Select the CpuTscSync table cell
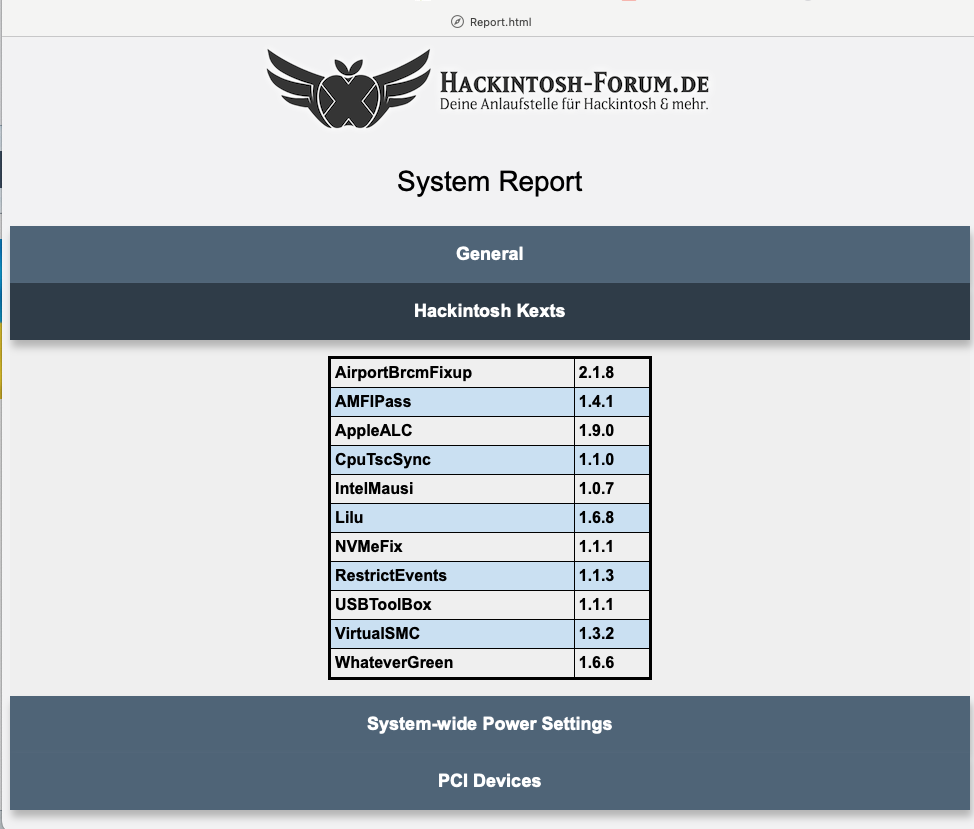Viewport: 974px width, 829px height. click(x=452, y=460)
